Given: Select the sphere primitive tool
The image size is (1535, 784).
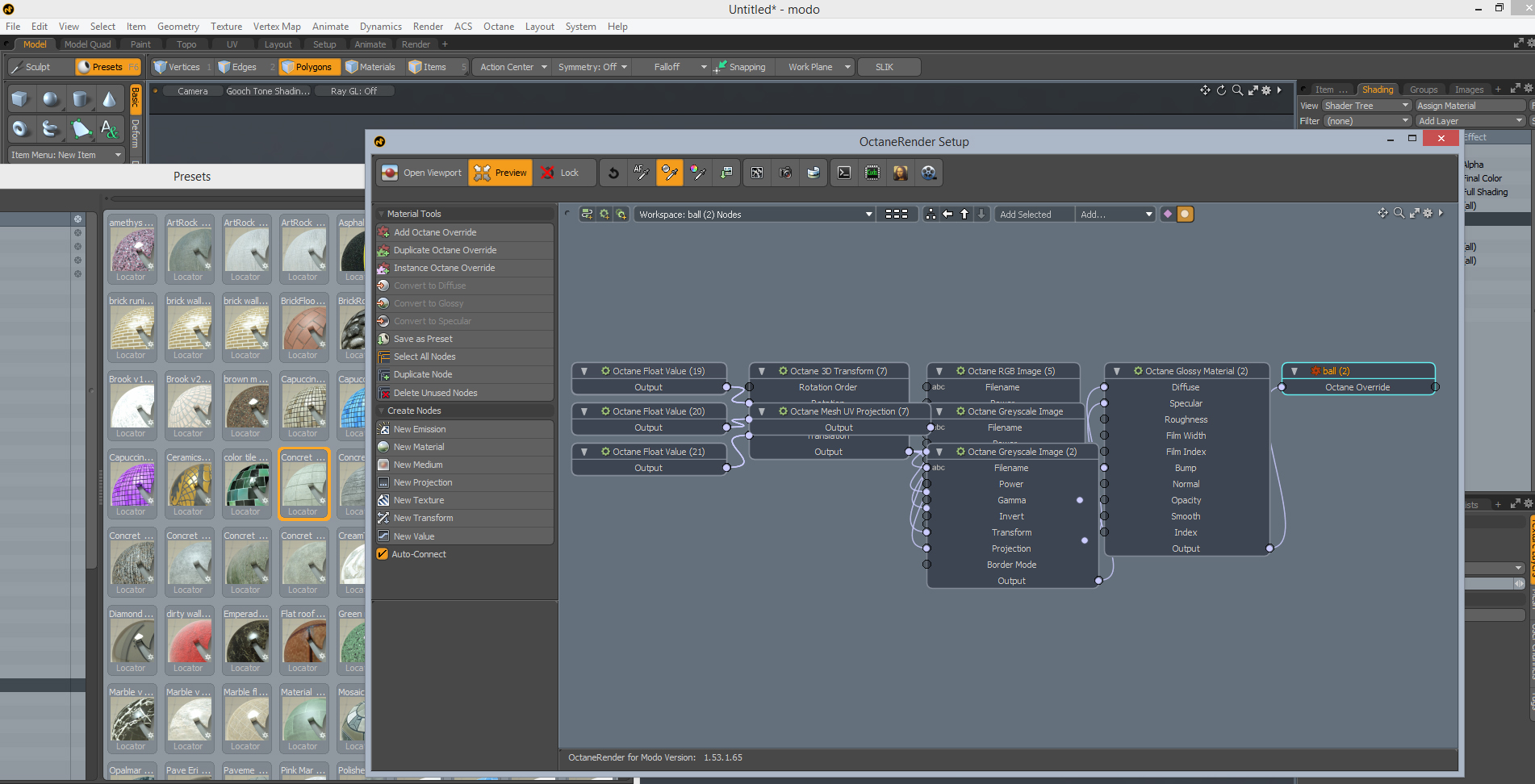Looking at the screenshot, I should 50,99.
